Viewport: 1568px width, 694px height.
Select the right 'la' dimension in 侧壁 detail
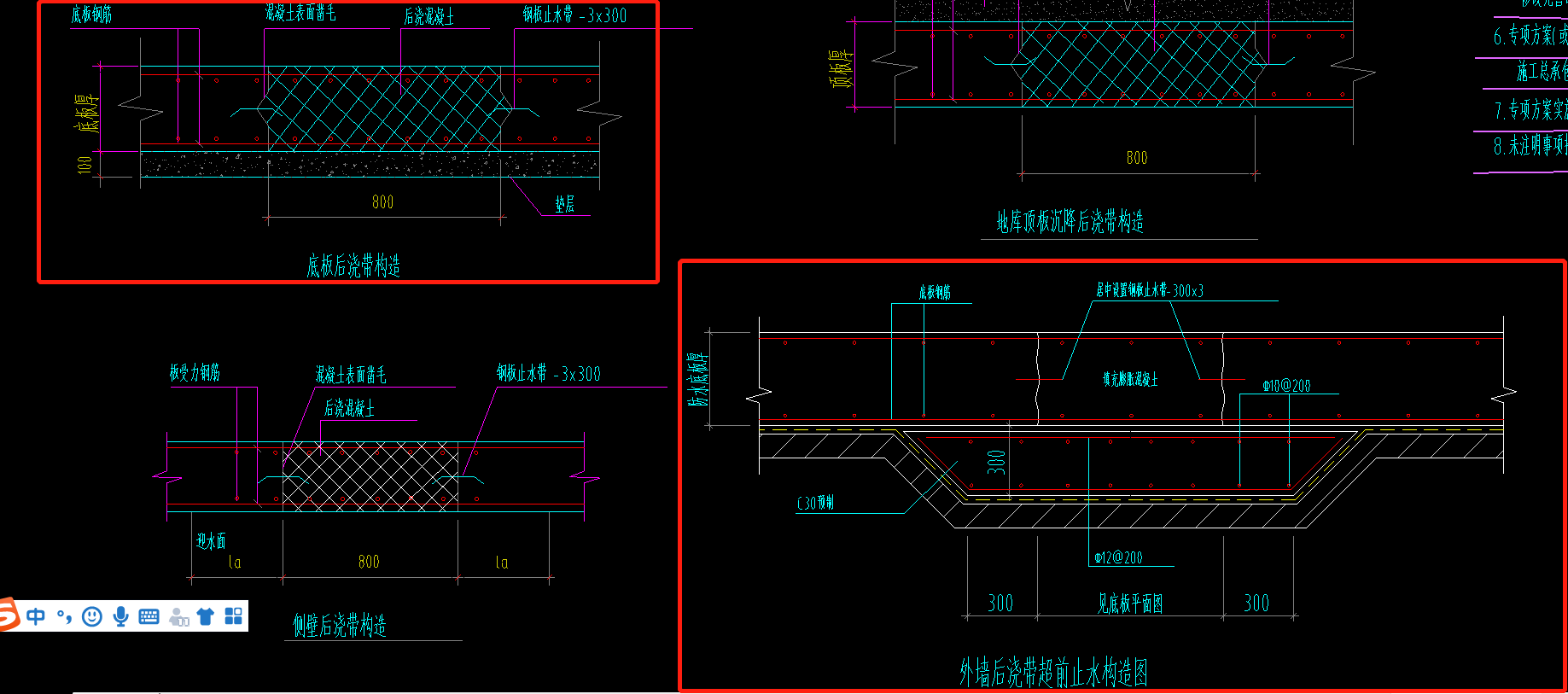502,562
